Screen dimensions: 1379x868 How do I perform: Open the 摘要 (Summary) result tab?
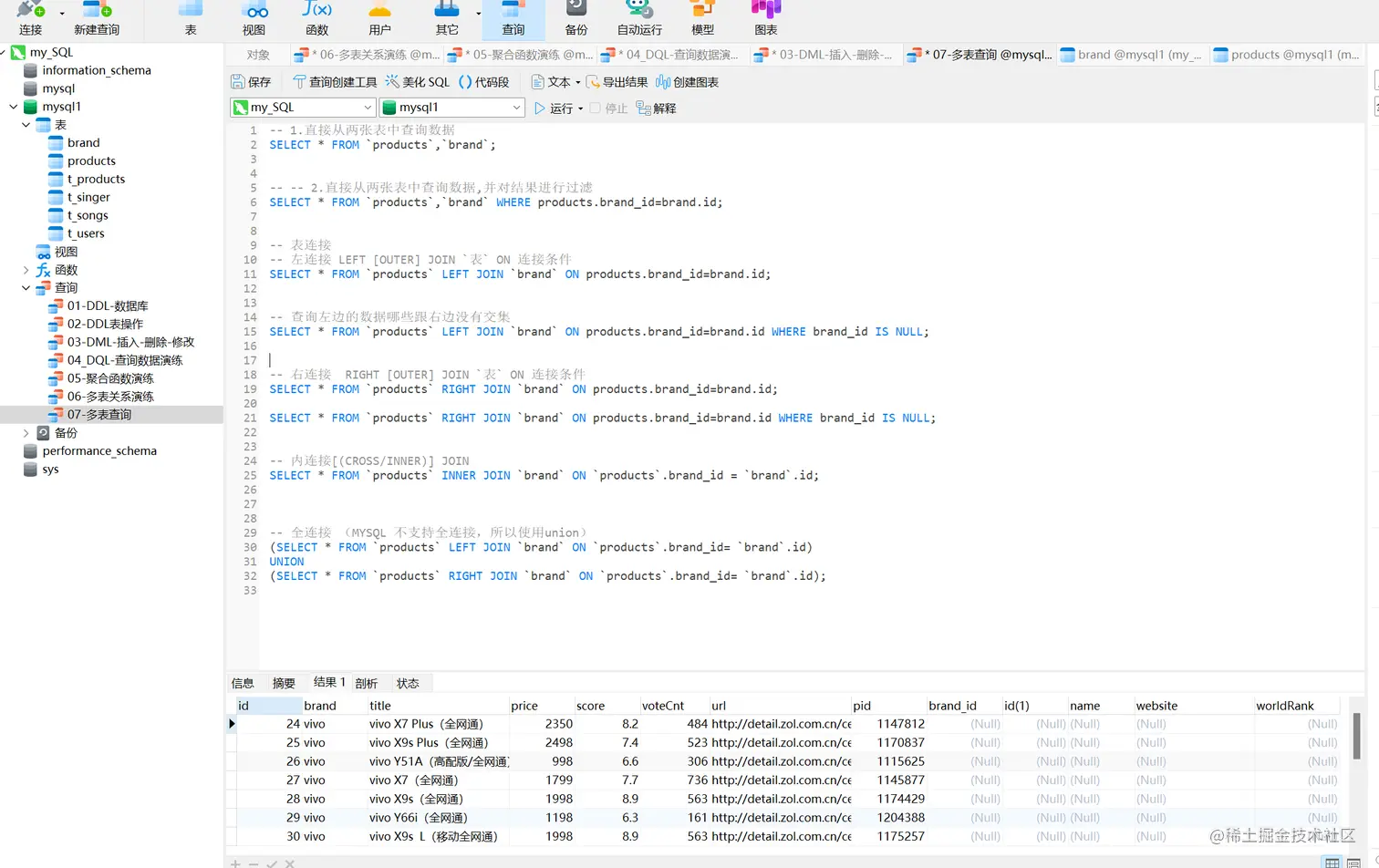tap(284, 683)
